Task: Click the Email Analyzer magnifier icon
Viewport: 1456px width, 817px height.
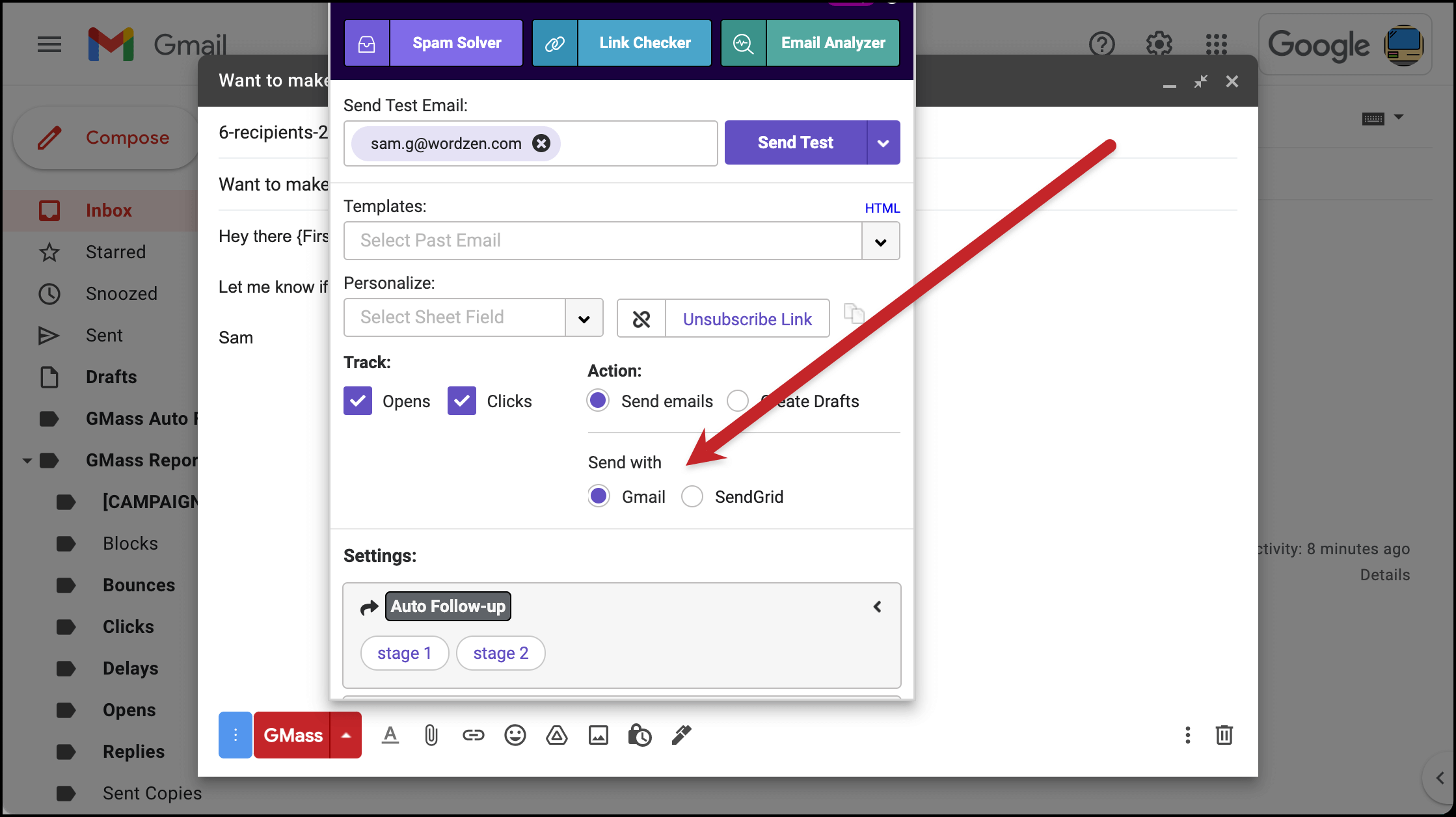Action: [743, 43]
